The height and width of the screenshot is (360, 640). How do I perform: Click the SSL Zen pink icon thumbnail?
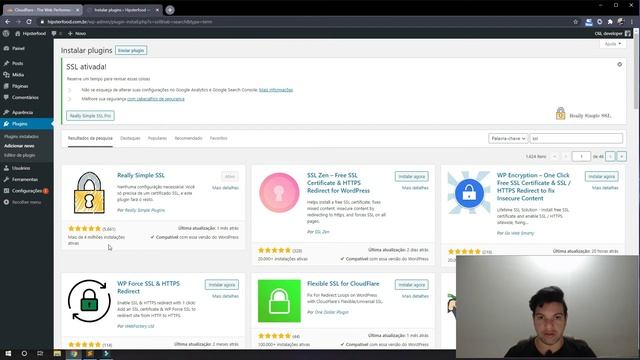click(x=279, y=193)
